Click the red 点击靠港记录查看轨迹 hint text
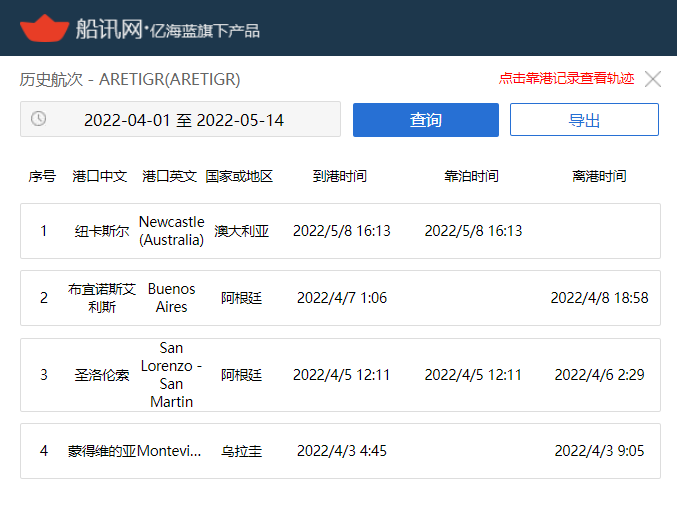The image size is (677, 527). 566,79
